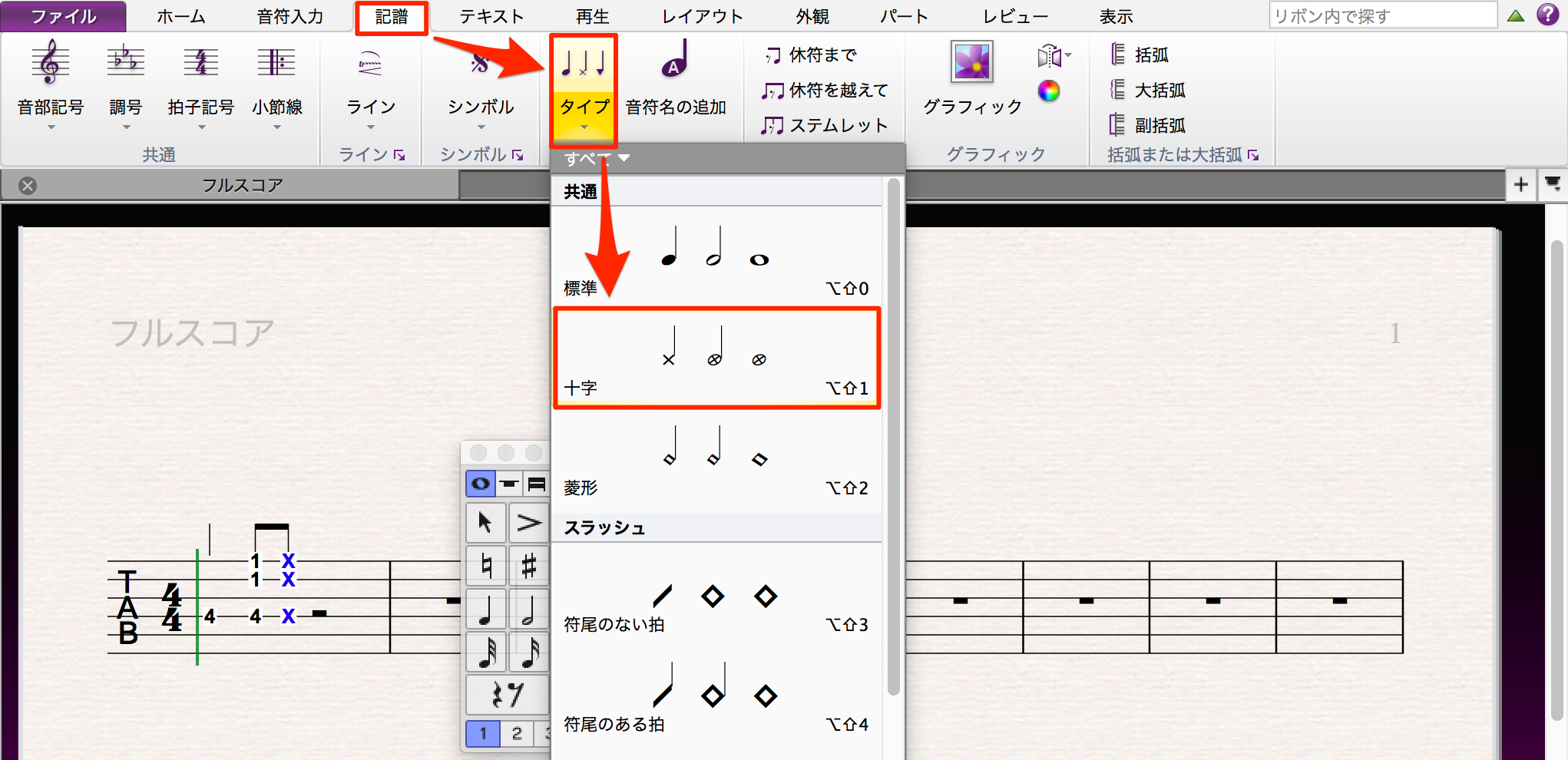The image size is (1568, 760).
Task: Expand the シンボル group dialog launcher
Action: click(x=518, y=155)
